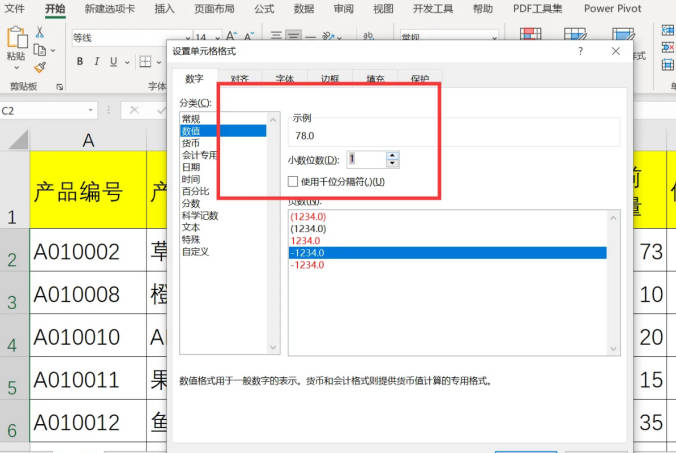Click the Borders grid icon
This screenshot has width=676, height=453.
145,62
